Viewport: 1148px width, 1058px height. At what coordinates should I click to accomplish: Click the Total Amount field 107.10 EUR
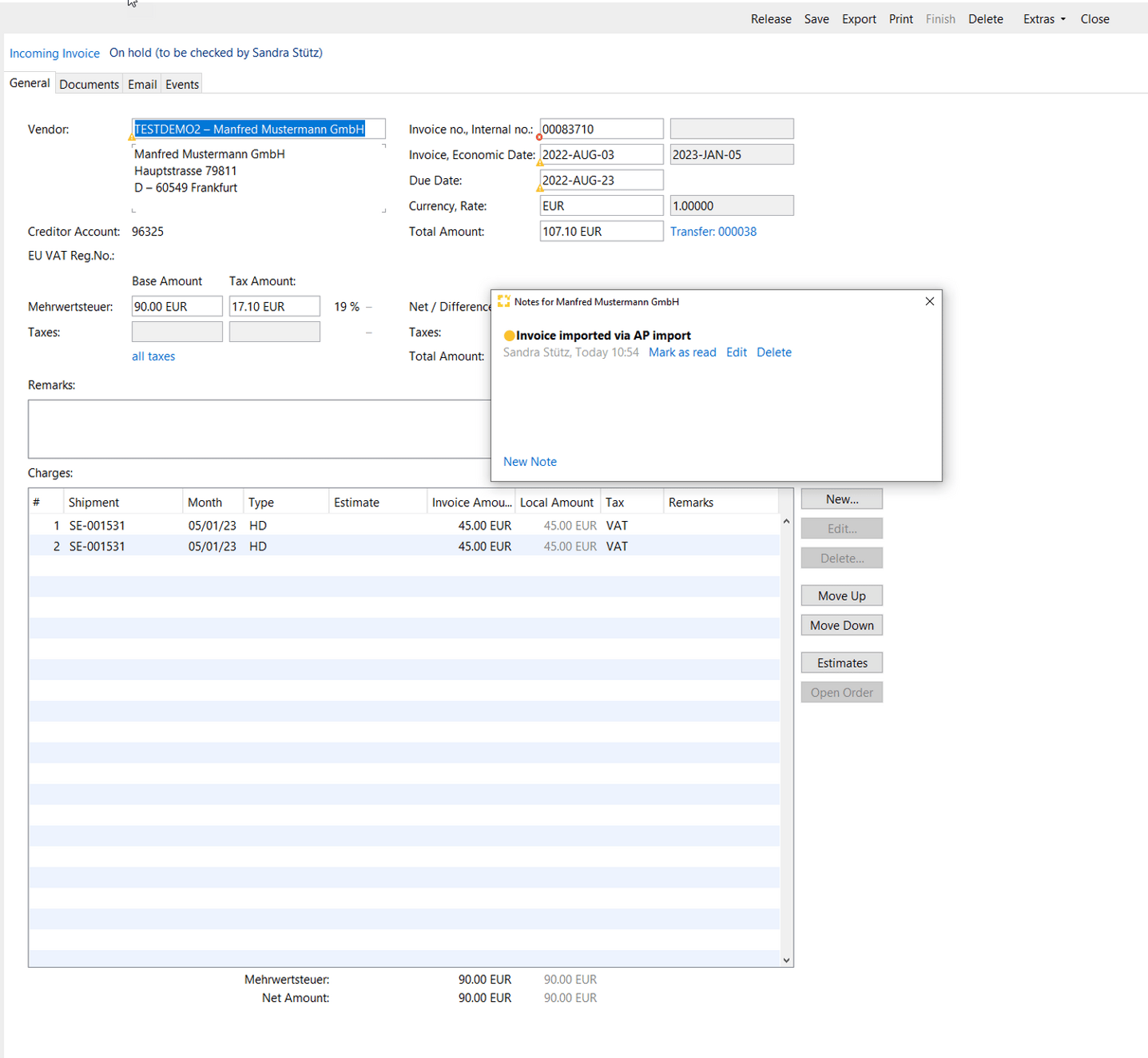tap(602, 231)
